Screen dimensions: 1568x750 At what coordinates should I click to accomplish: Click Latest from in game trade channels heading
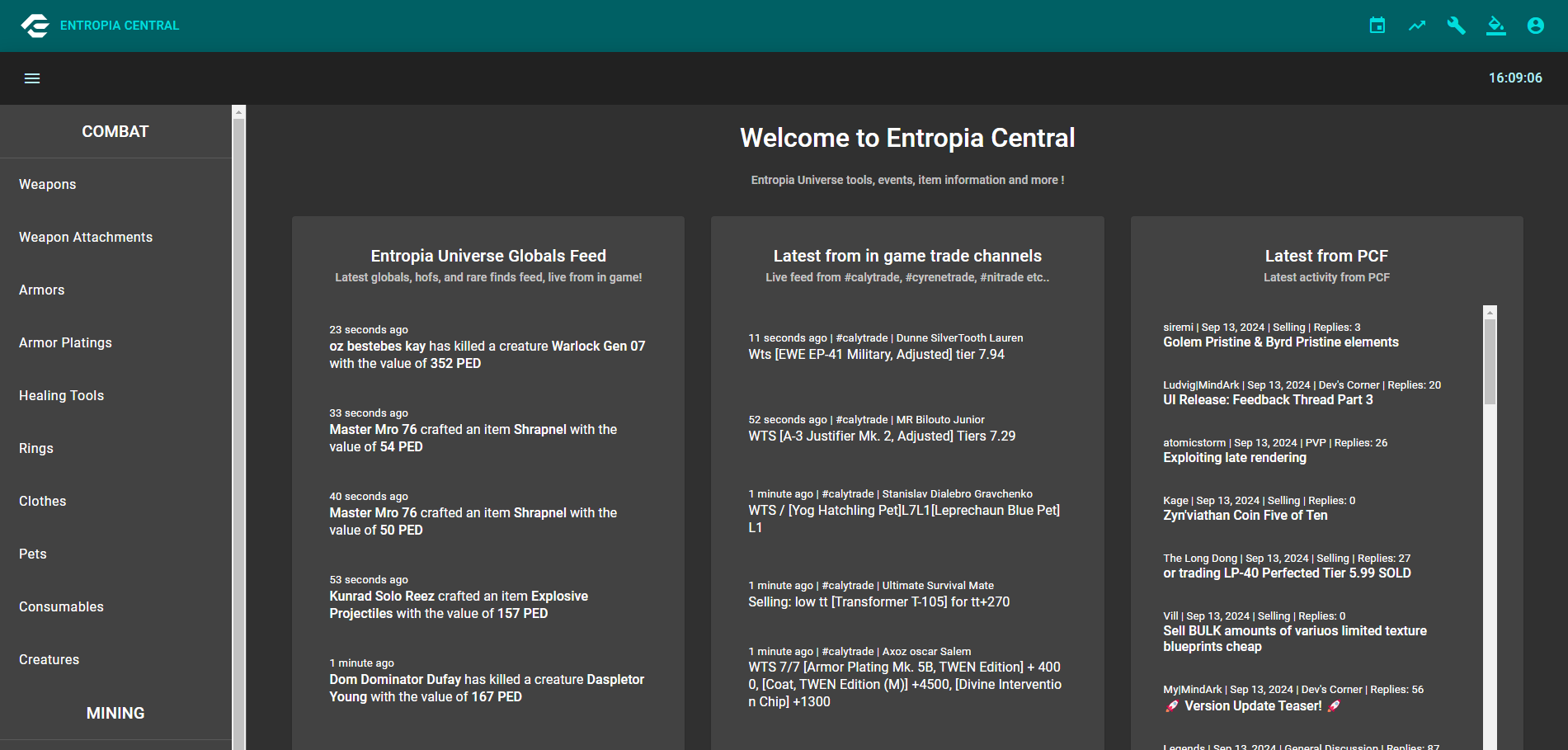907,257
